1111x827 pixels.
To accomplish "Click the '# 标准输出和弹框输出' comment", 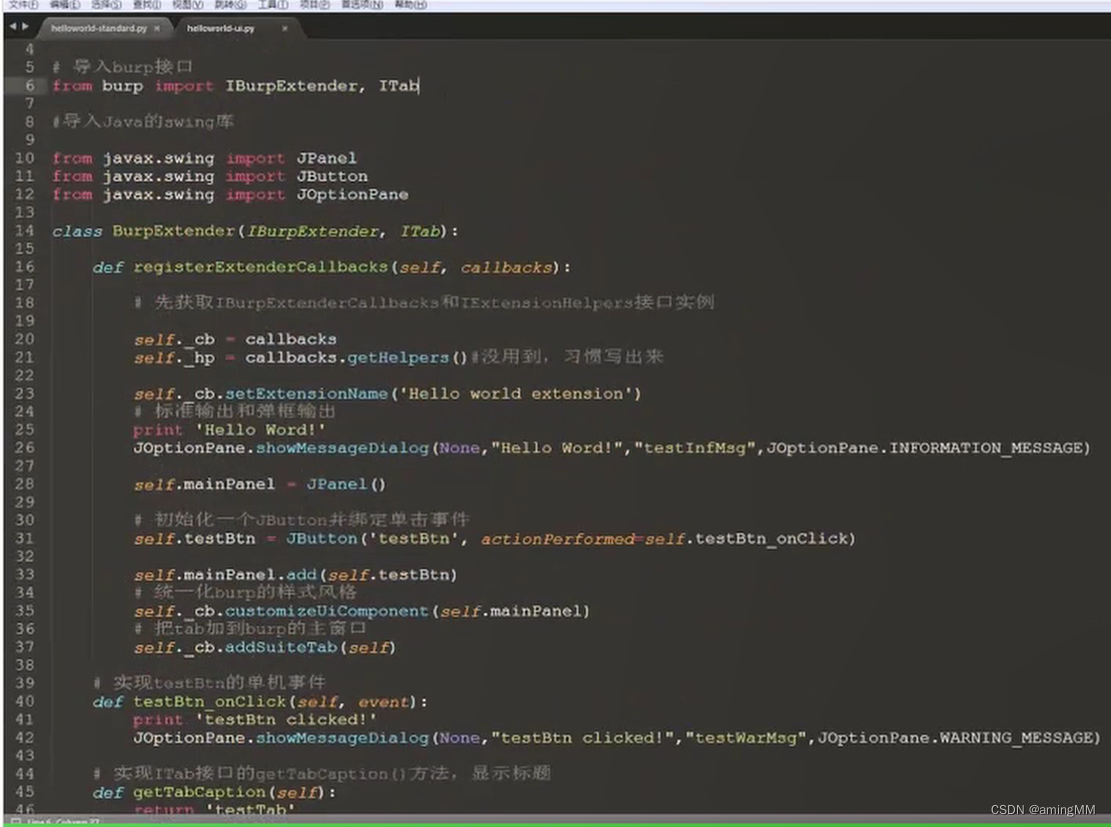I will click(x=235, y=411).
